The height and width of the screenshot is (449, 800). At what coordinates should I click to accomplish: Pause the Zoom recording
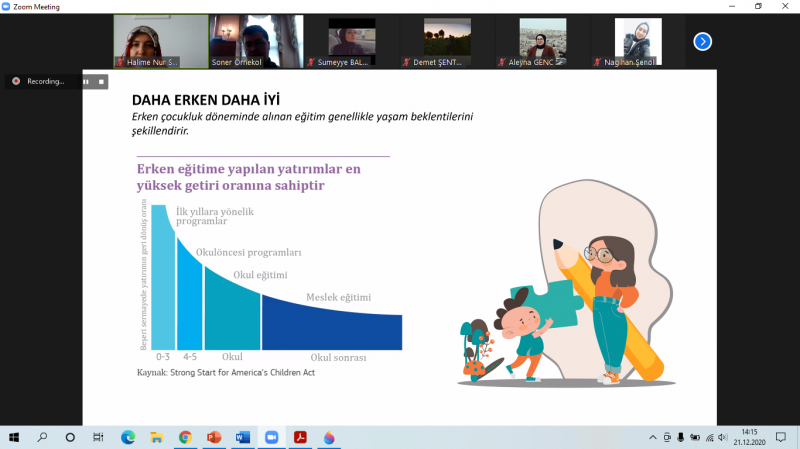[85, 81]
